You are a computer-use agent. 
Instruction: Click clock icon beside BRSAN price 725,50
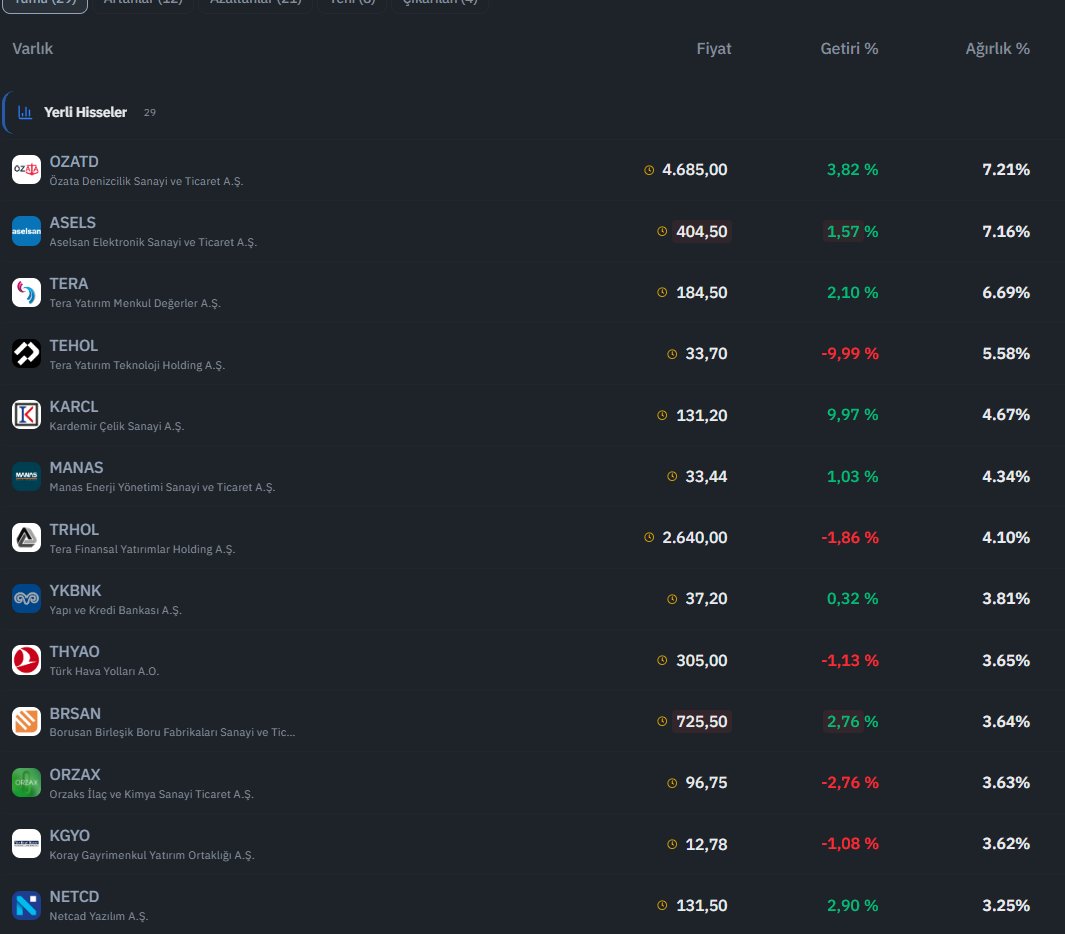(662, 721)
